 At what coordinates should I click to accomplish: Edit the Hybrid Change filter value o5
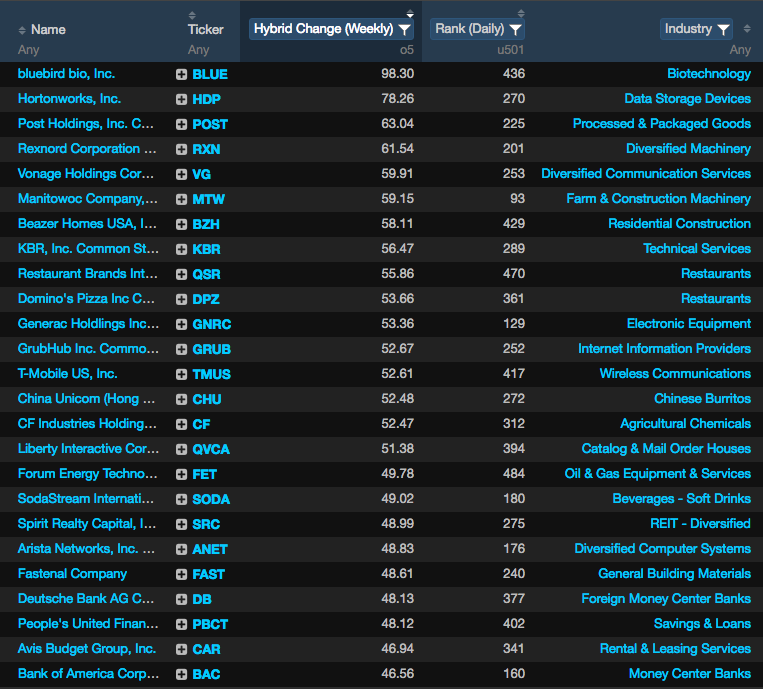(407, 50)
